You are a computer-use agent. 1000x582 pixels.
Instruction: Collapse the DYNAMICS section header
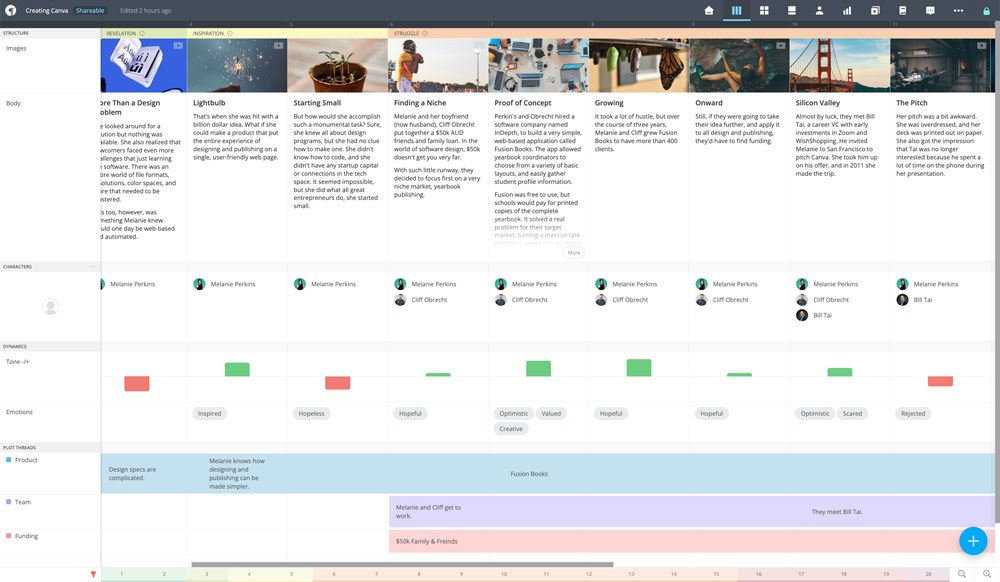point(50,346)
